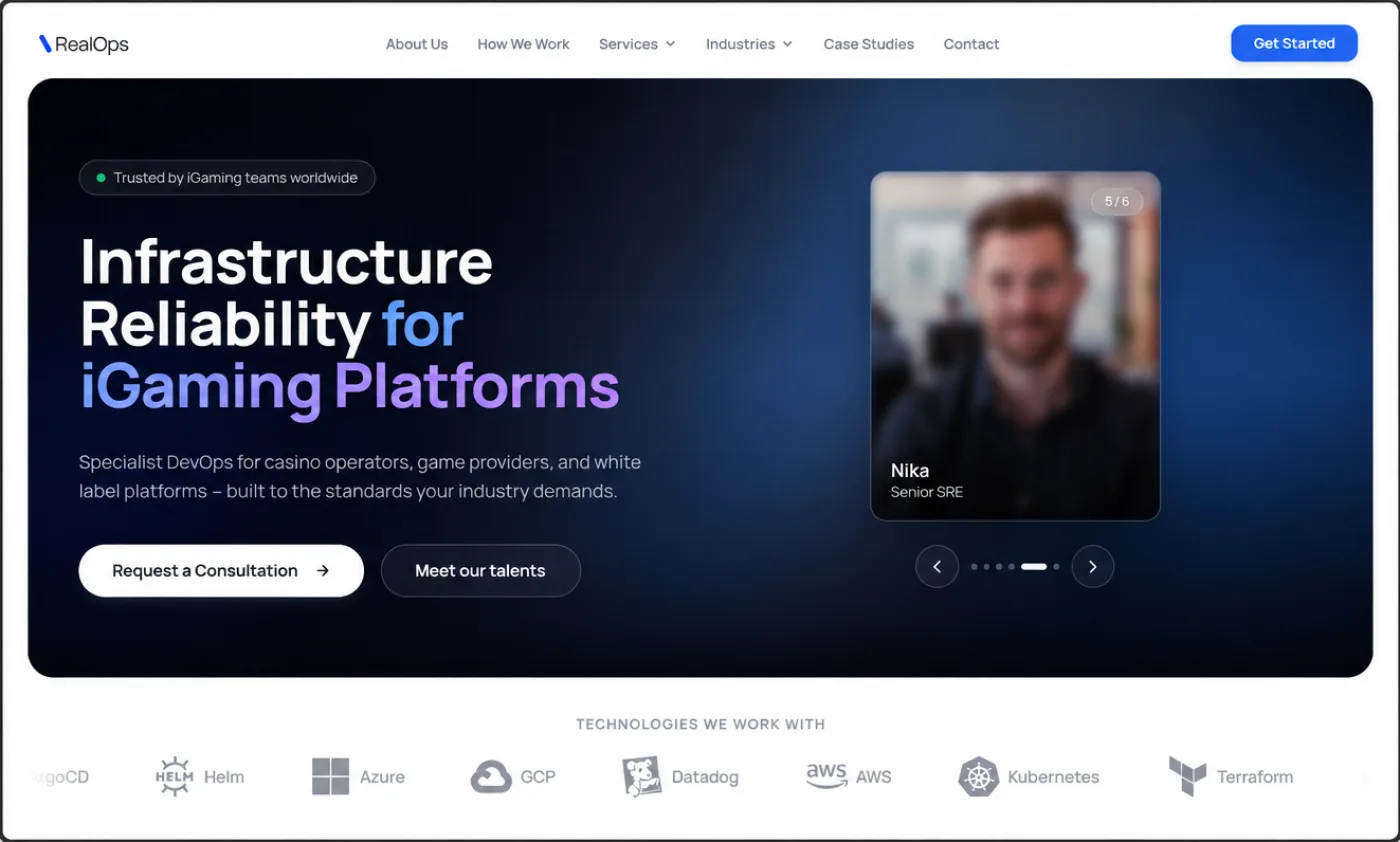Jump to the sixth, last carousel dot
This screenshot has width=1400, height=842.
1056,567
